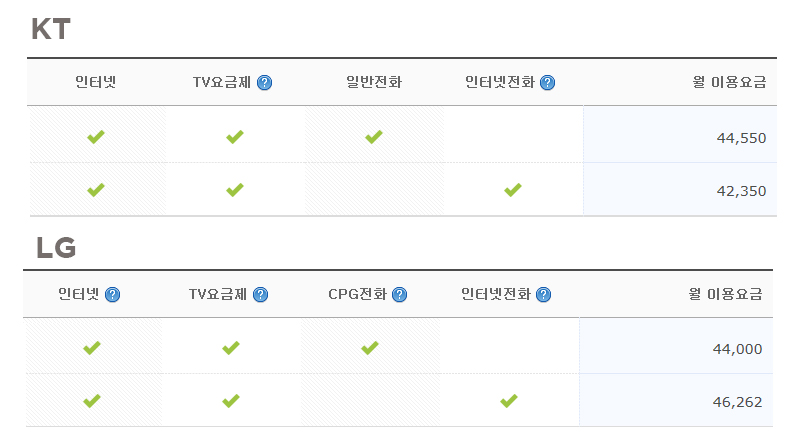799x440 pixels.
Task: Click the KT 일반전화 column header
Action: pyautogui.click(x=373, y=83)
